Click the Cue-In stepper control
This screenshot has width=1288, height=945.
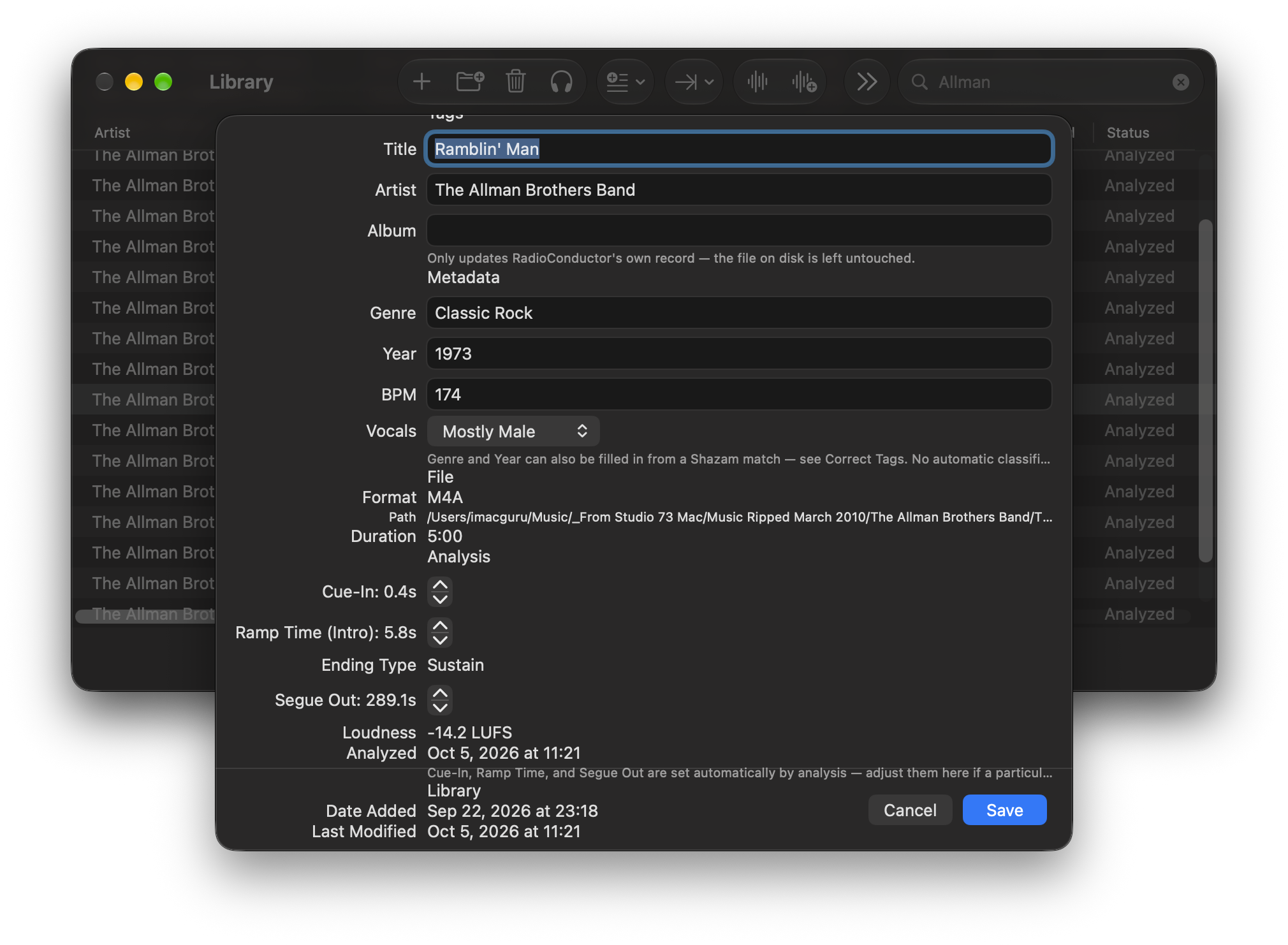tap(440, 592)
